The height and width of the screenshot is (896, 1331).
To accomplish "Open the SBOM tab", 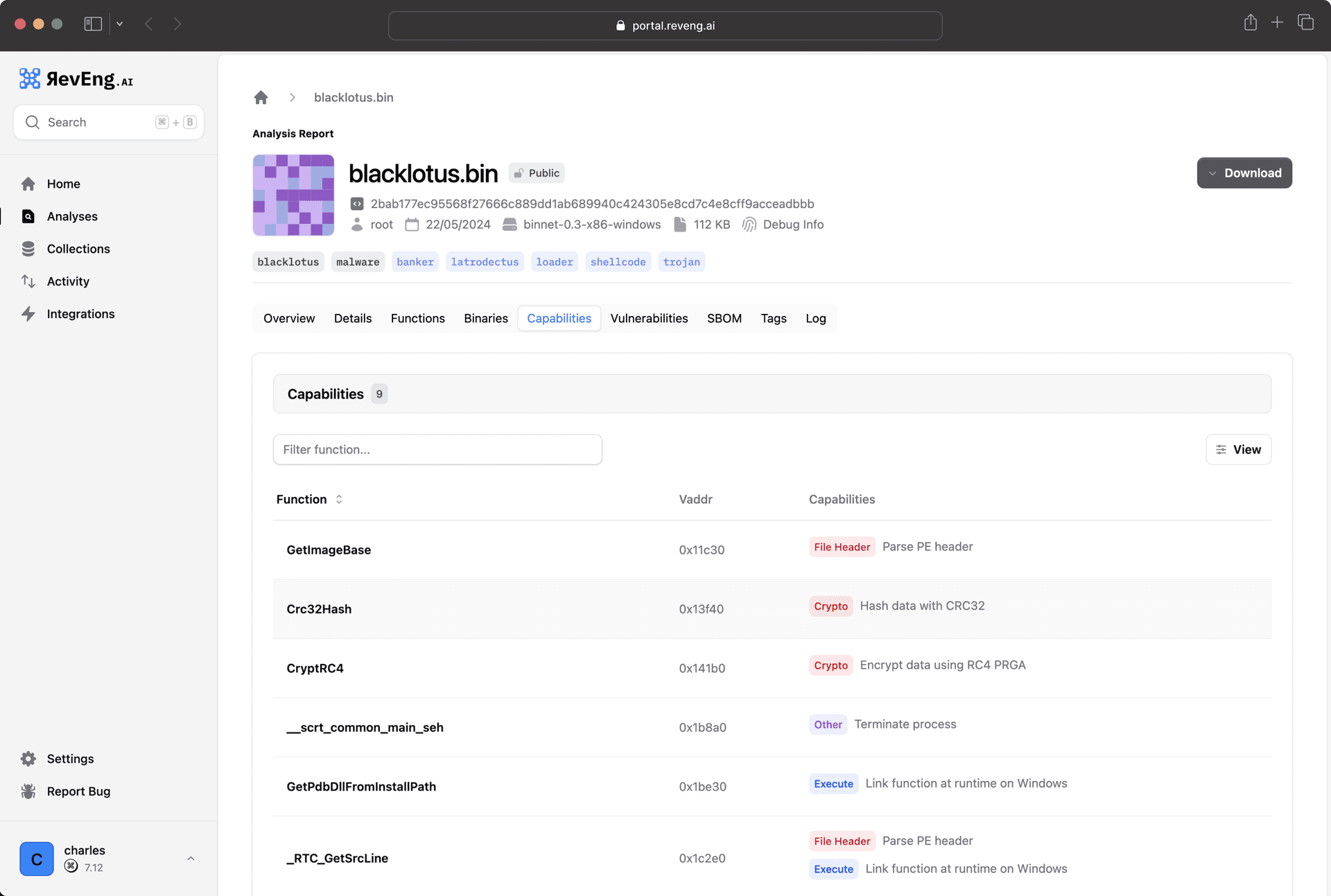I will [724, 318].
